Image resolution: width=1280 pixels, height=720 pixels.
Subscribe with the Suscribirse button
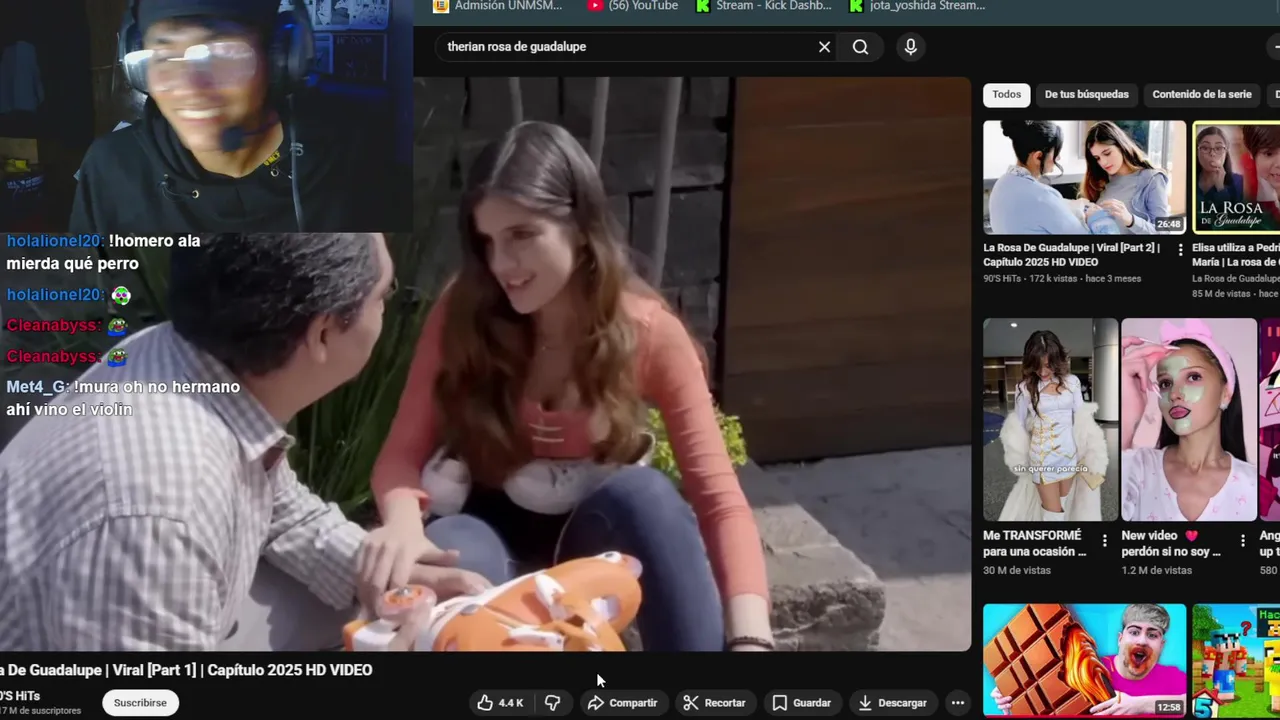pyautogui.click(x=140, y=703)
